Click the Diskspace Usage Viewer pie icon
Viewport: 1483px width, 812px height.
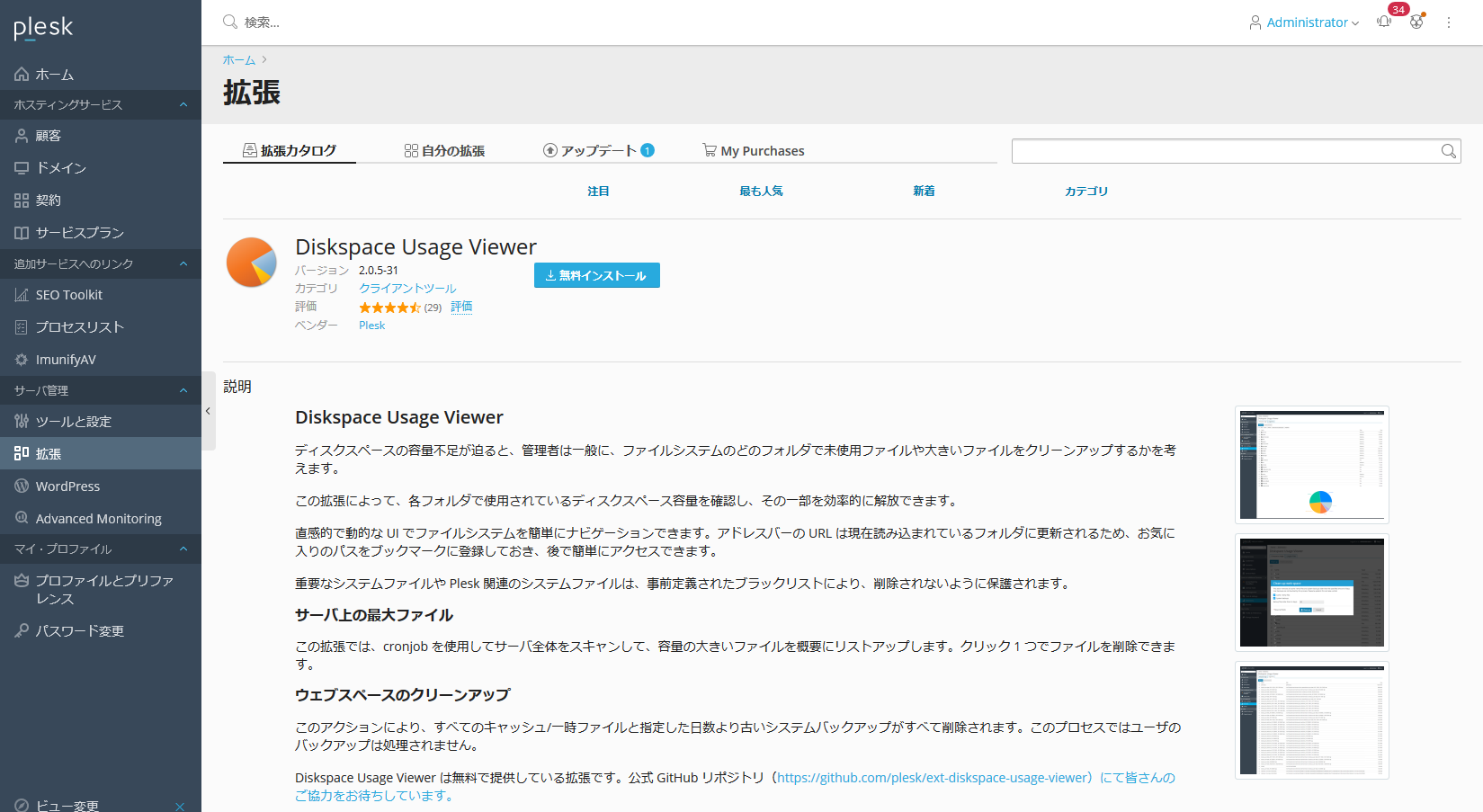[x=252, y=263]
